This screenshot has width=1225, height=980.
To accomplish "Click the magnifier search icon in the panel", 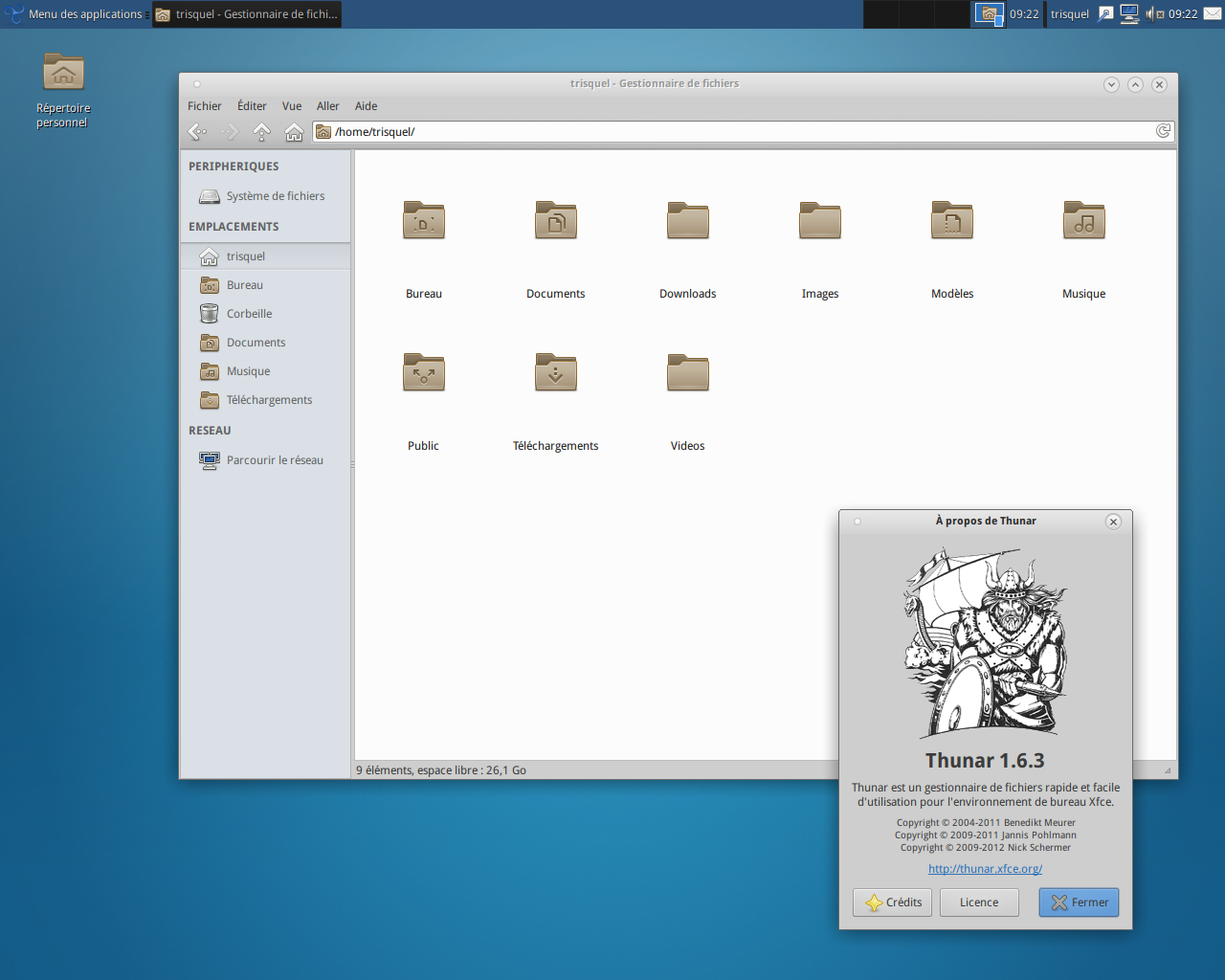I will pyautogui.click(x=1105, y=13).
